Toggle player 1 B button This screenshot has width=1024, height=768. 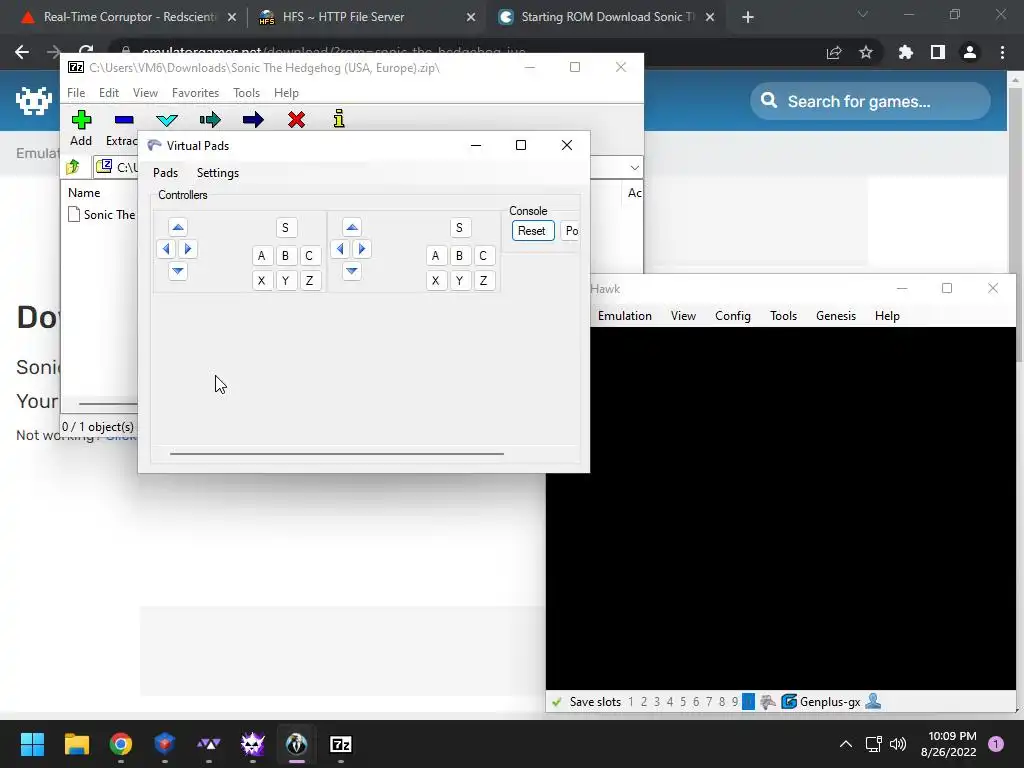(285, 255)
